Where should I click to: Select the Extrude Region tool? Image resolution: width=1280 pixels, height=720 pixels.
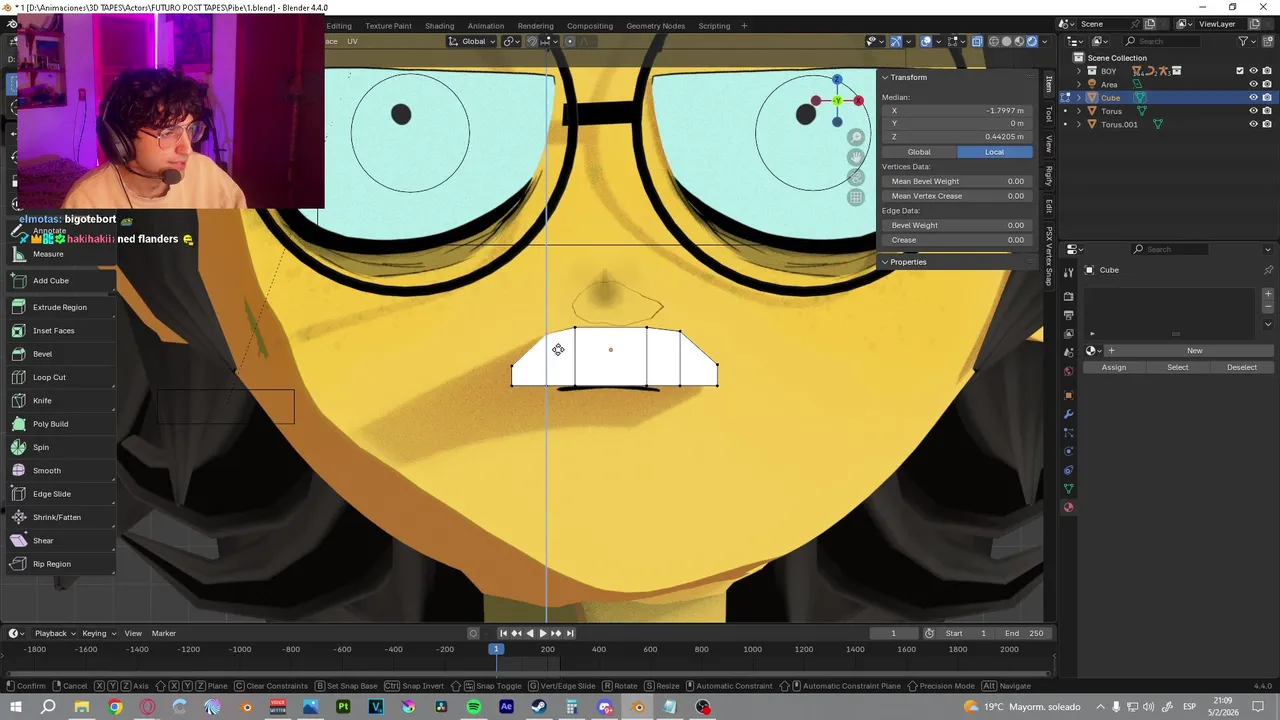60,307
